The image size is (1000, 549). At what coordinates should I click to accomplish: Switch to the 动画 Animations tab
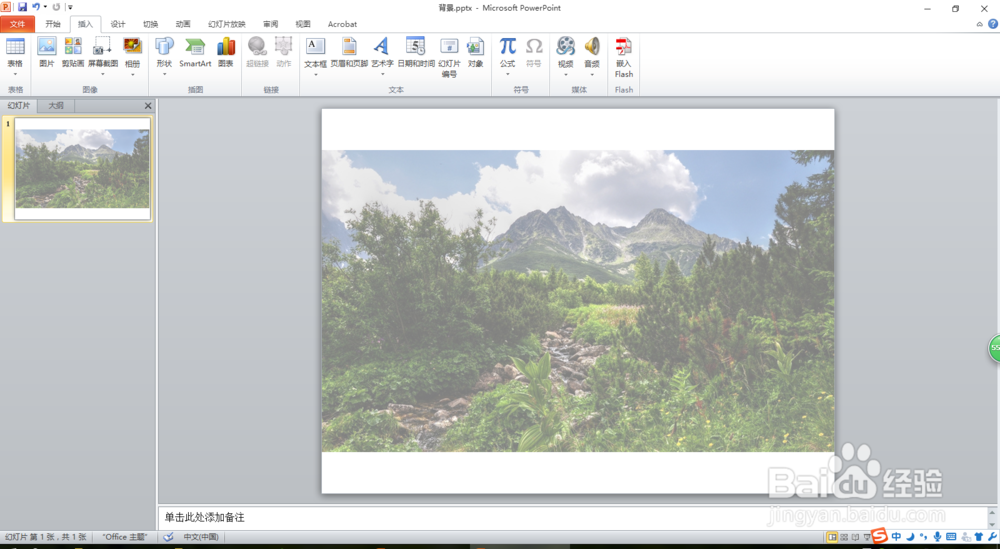coord(183,24)
